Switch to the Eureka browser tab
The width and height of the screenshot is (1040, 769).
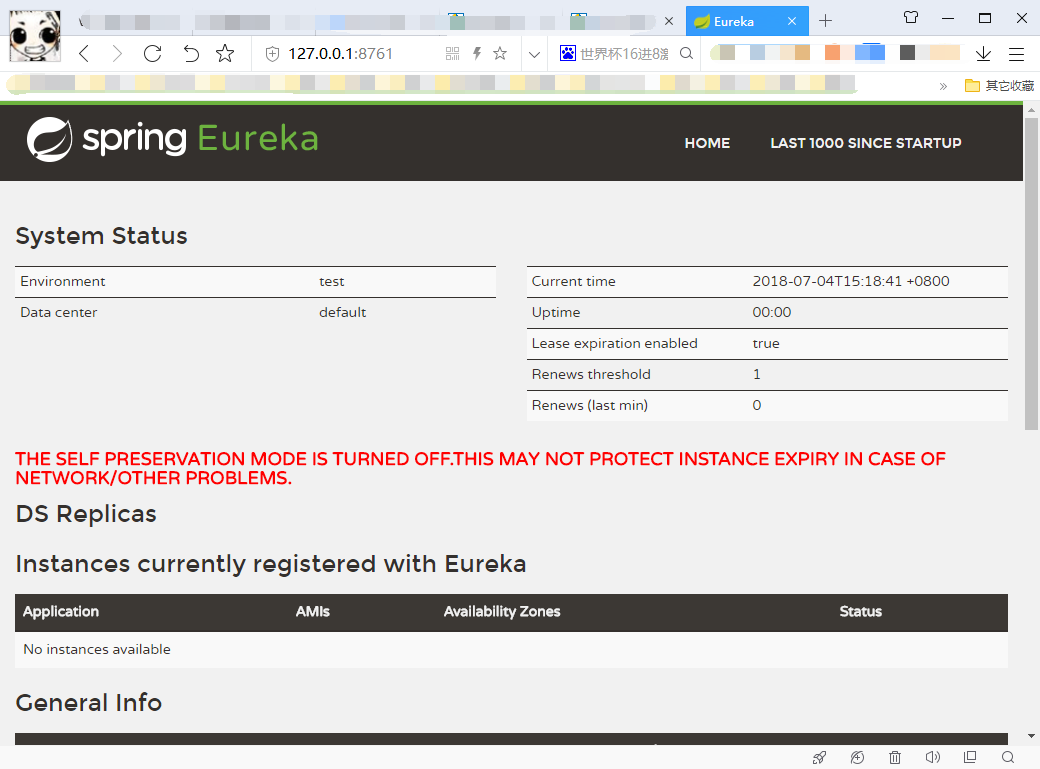(747, 21)
